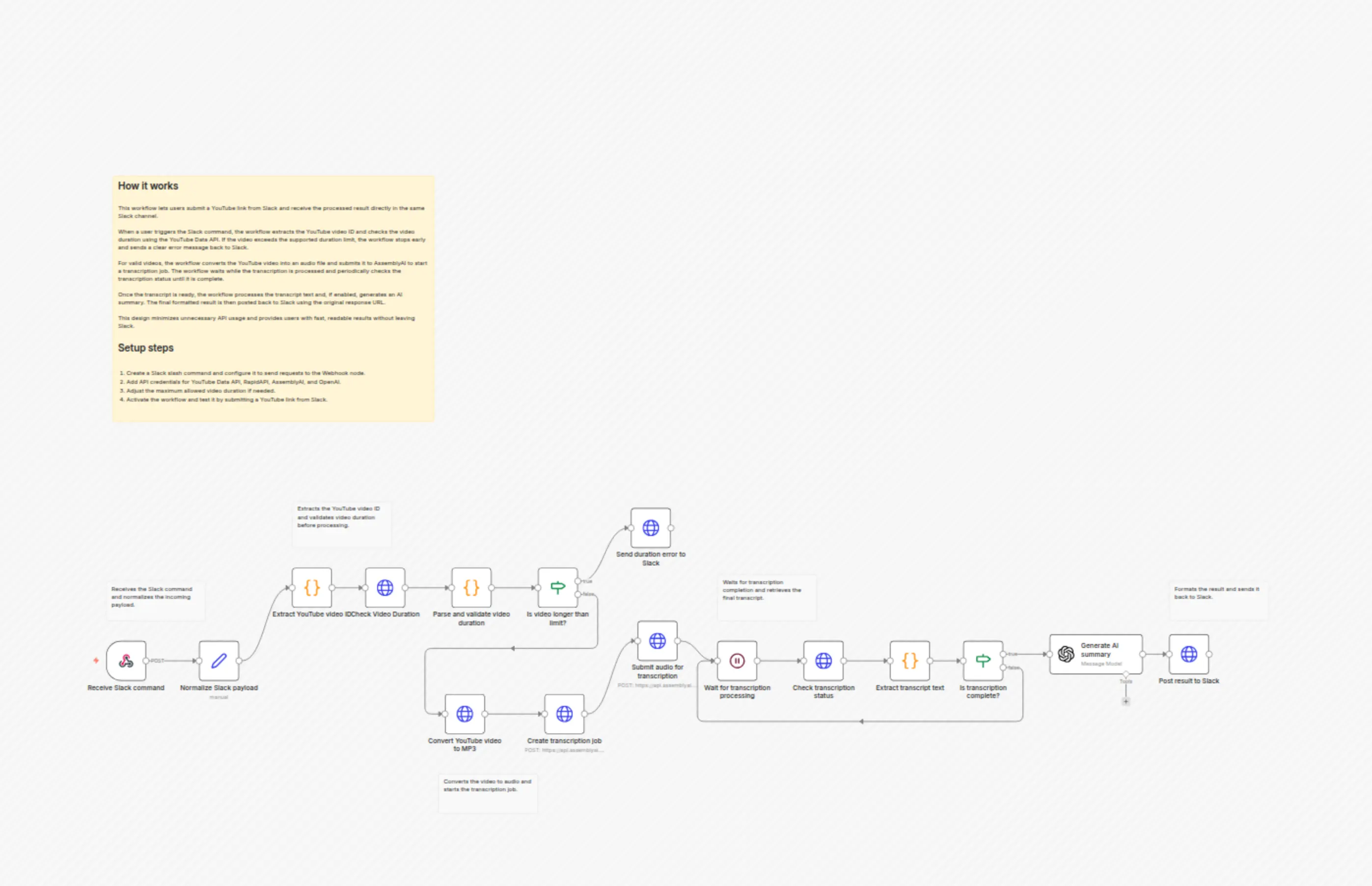Viewport: 1372px width, 886px height.
Task: Click sticky note about waiting for transcription
Action: [766, 597]
